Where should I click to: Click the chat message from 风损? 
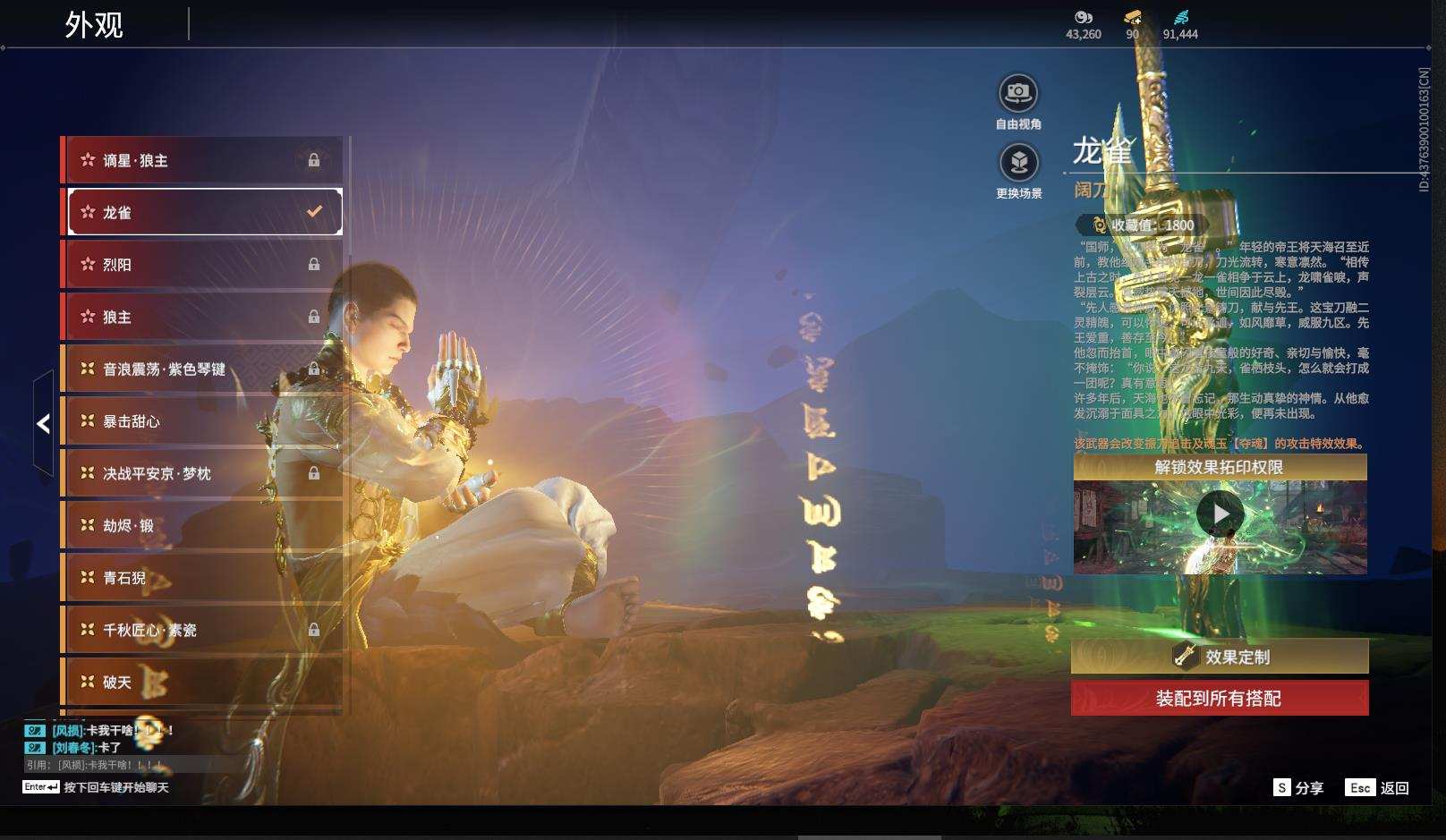(x=113, y=730)
